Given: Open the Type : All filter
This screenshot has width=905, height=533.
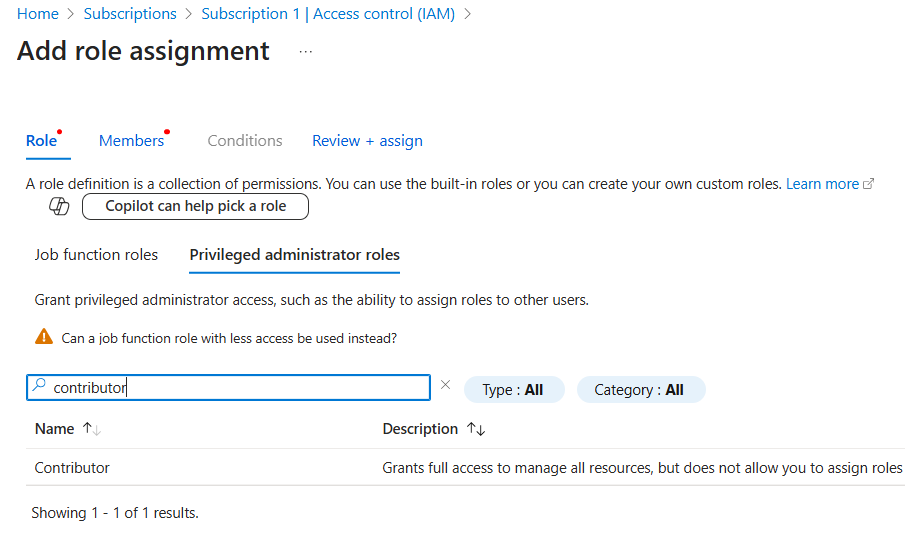Looking at the screenshot, I should pos(514,390).
